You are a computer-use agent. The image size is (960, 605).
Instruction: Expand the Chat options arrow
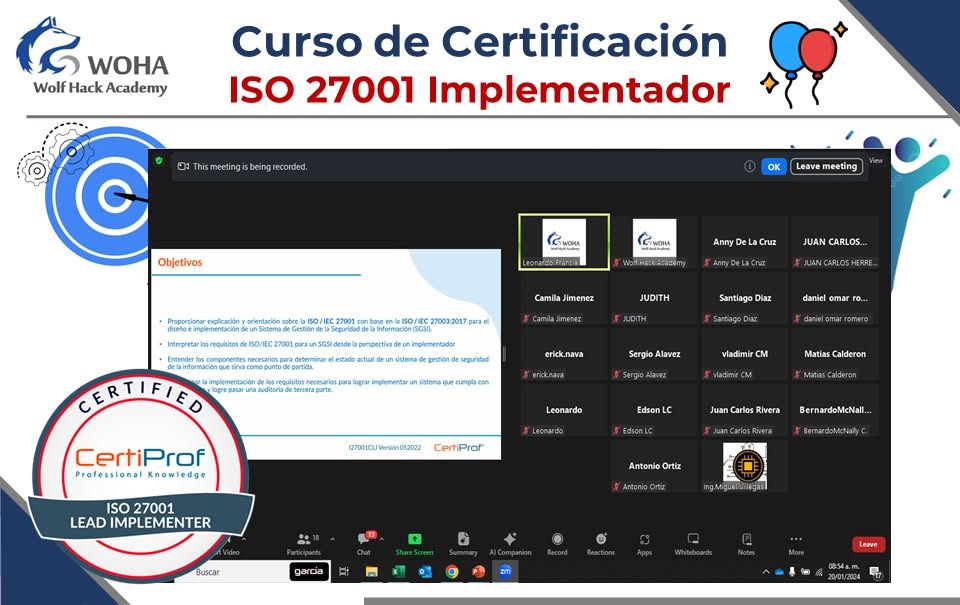[x=381, y=539]
